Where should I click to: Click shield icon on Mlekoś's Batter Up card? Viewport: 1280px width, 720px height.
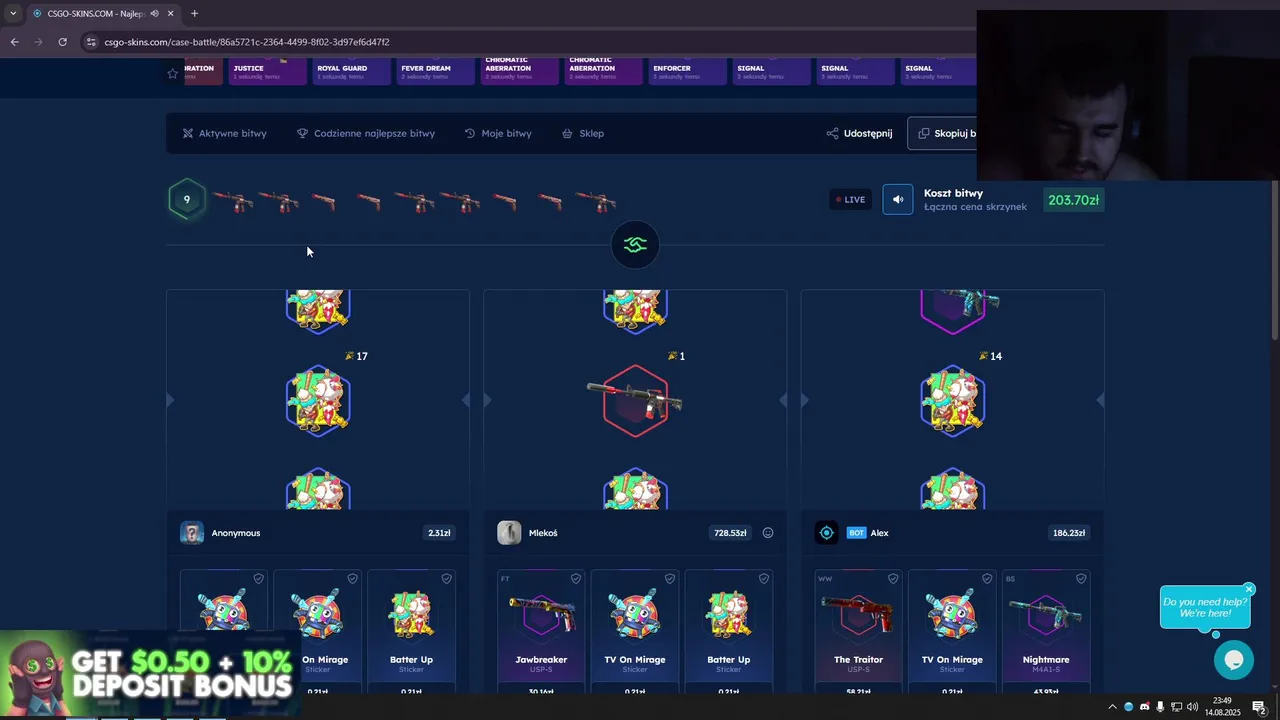point(764,578)
